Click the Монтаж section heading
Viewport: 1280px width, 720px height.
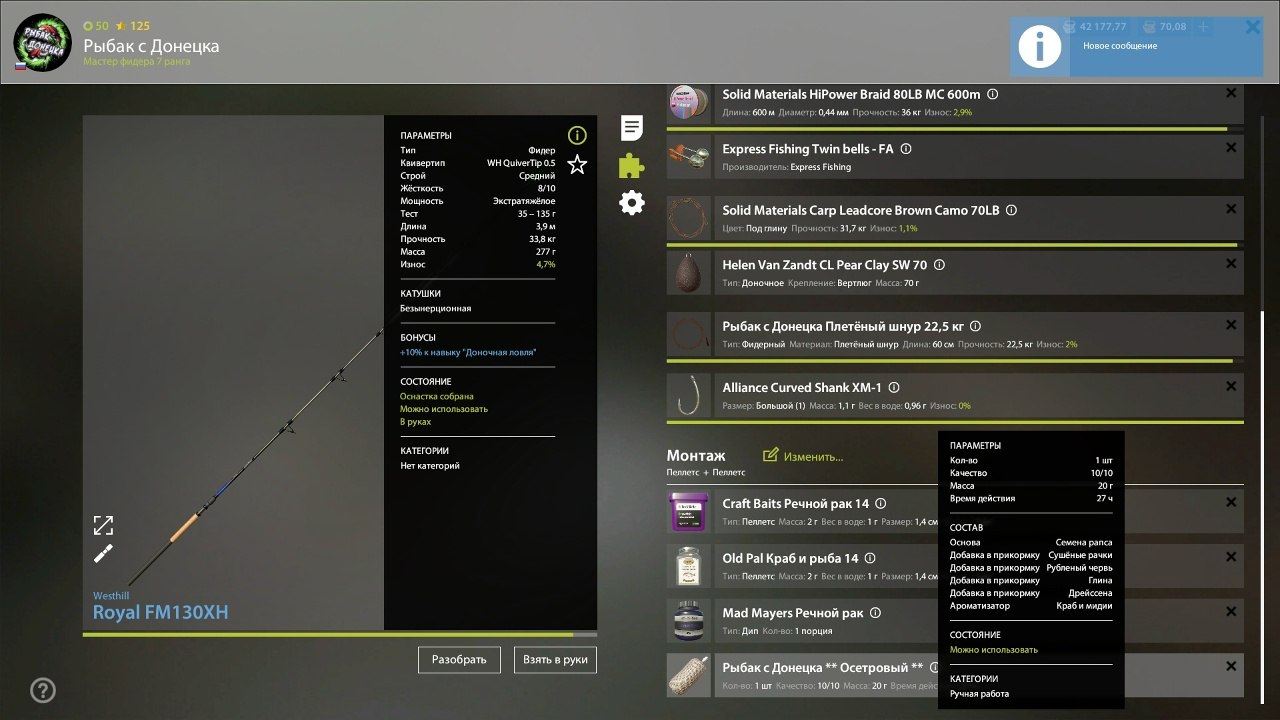click(x=696, y=455)
